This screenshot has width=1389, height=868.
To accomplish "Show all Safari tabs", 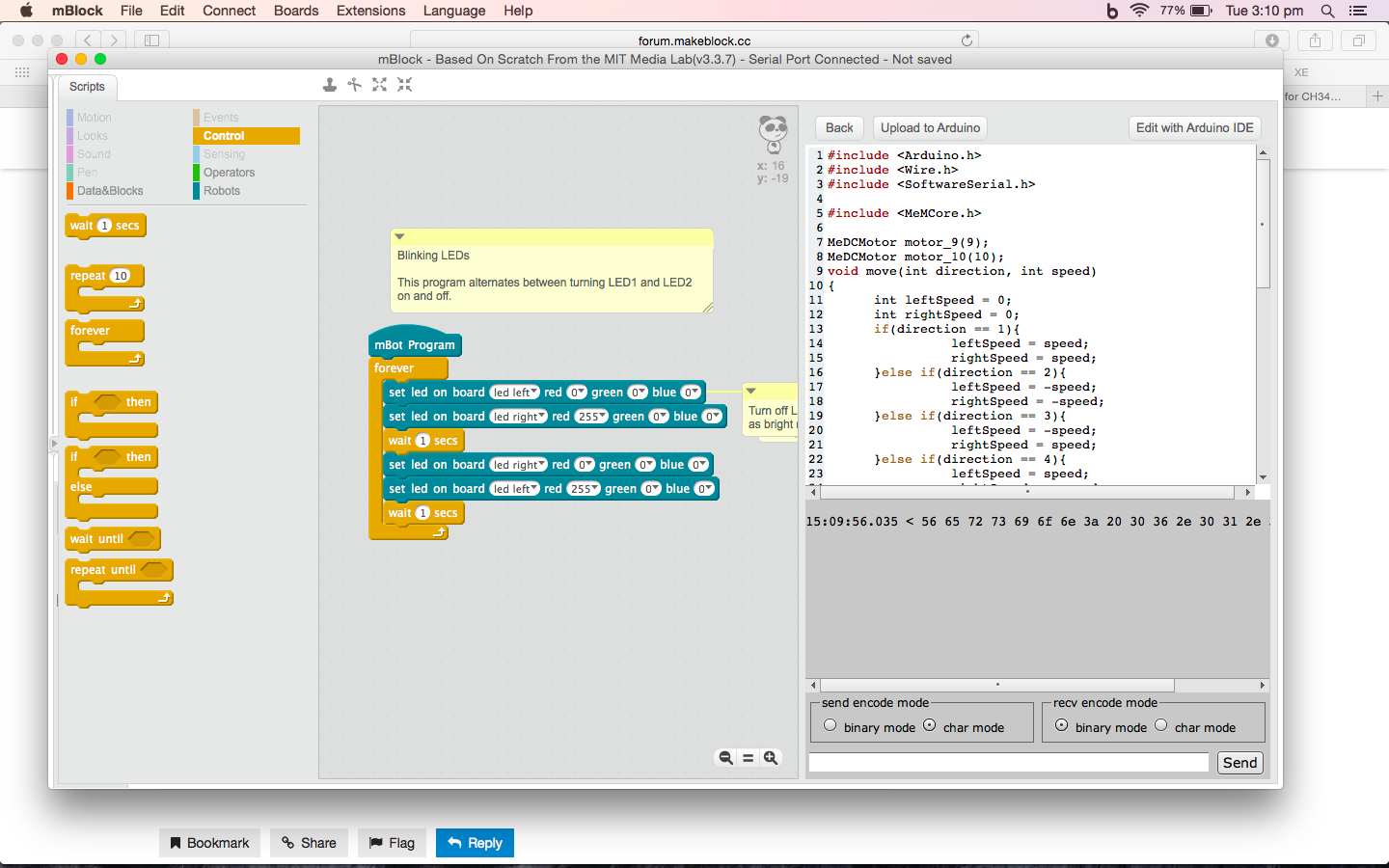I will point(1358,41).
